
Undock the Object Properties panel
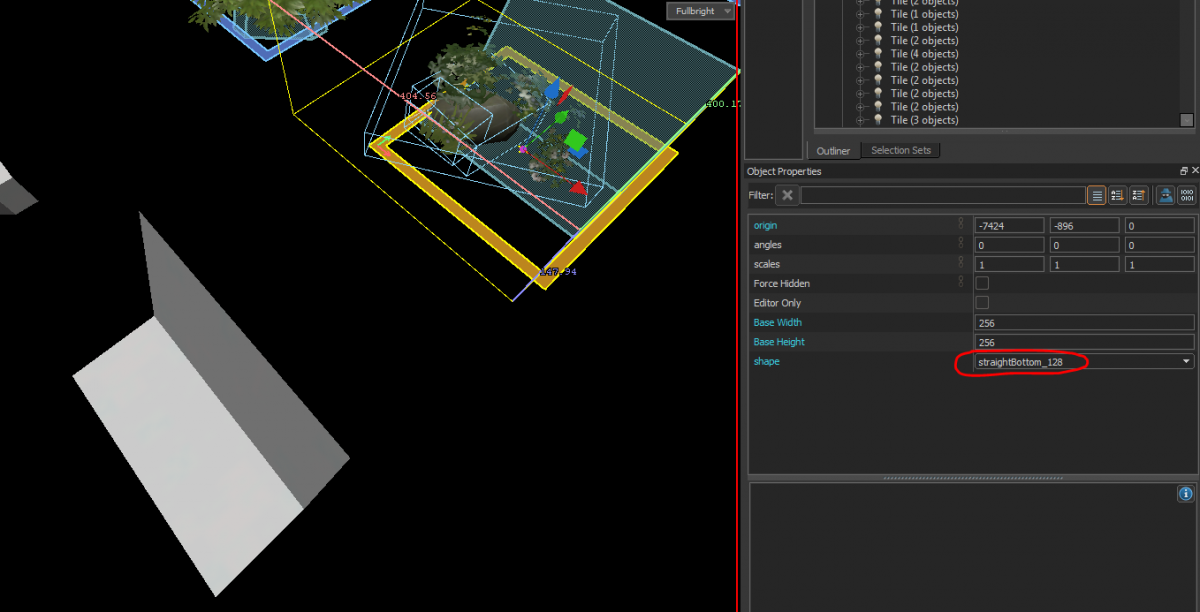tap(1184, 171)
